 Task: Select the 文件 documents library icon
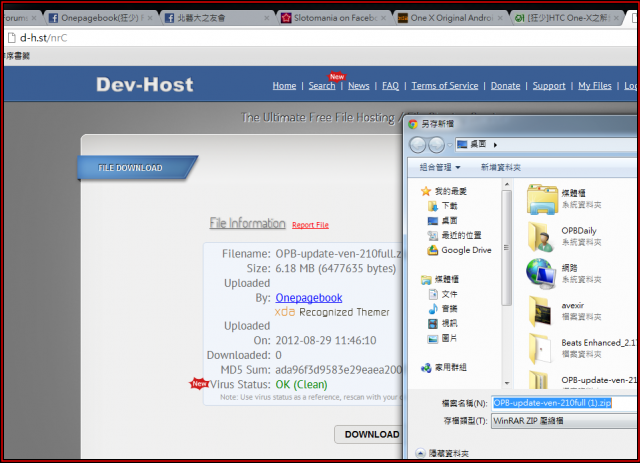(433, 294)
